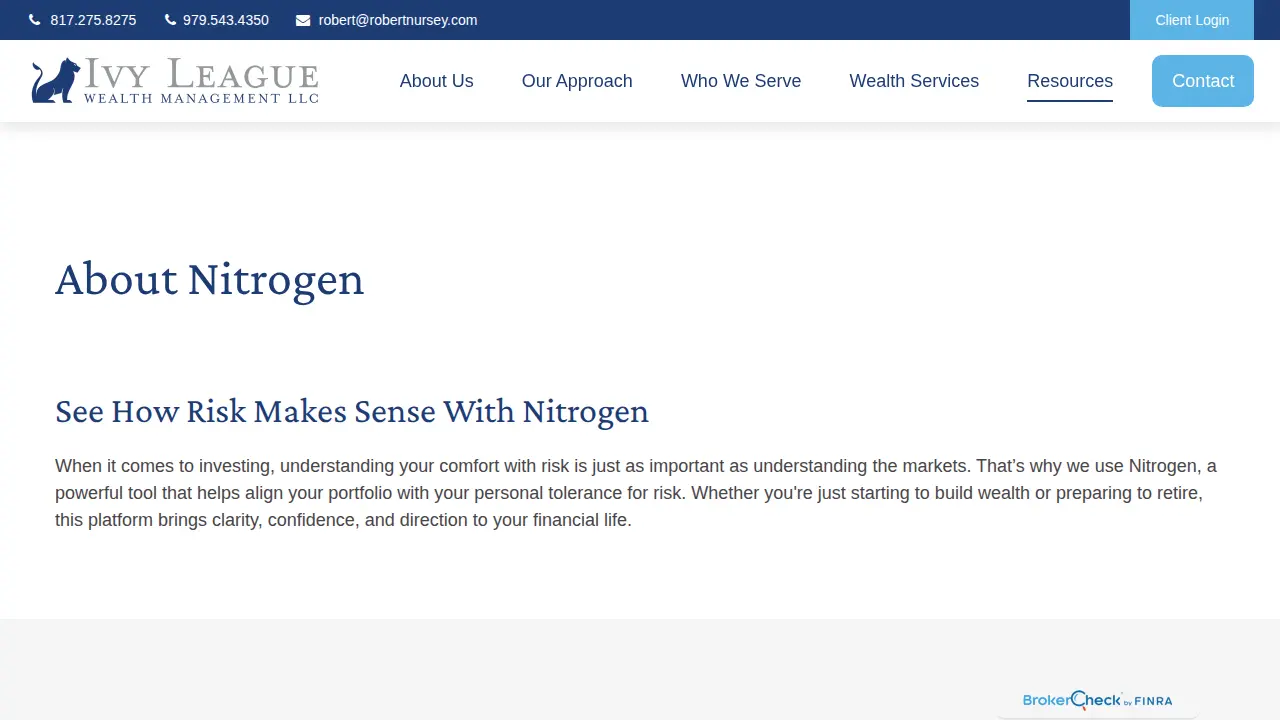The height and width of the screenshot is (720, 1280).
Task: Email robert@robertnursey.com
Action: (398, 20)
